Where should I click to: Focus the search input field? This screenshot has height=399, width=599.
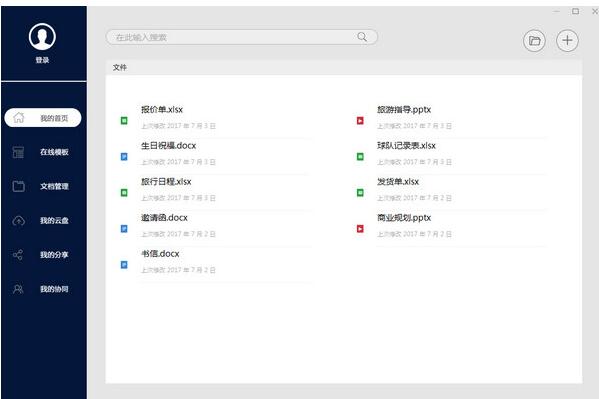point(241,37)
